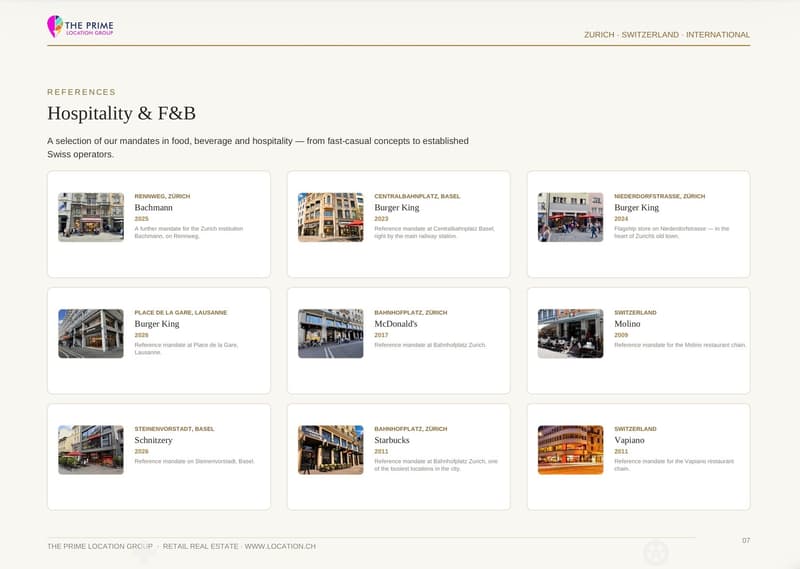This screenshot has width=800, height=569.
Task: Click the Starbucks 'busiest locations in the city' description
Action: pyautogui.click(x=436, y=465)
